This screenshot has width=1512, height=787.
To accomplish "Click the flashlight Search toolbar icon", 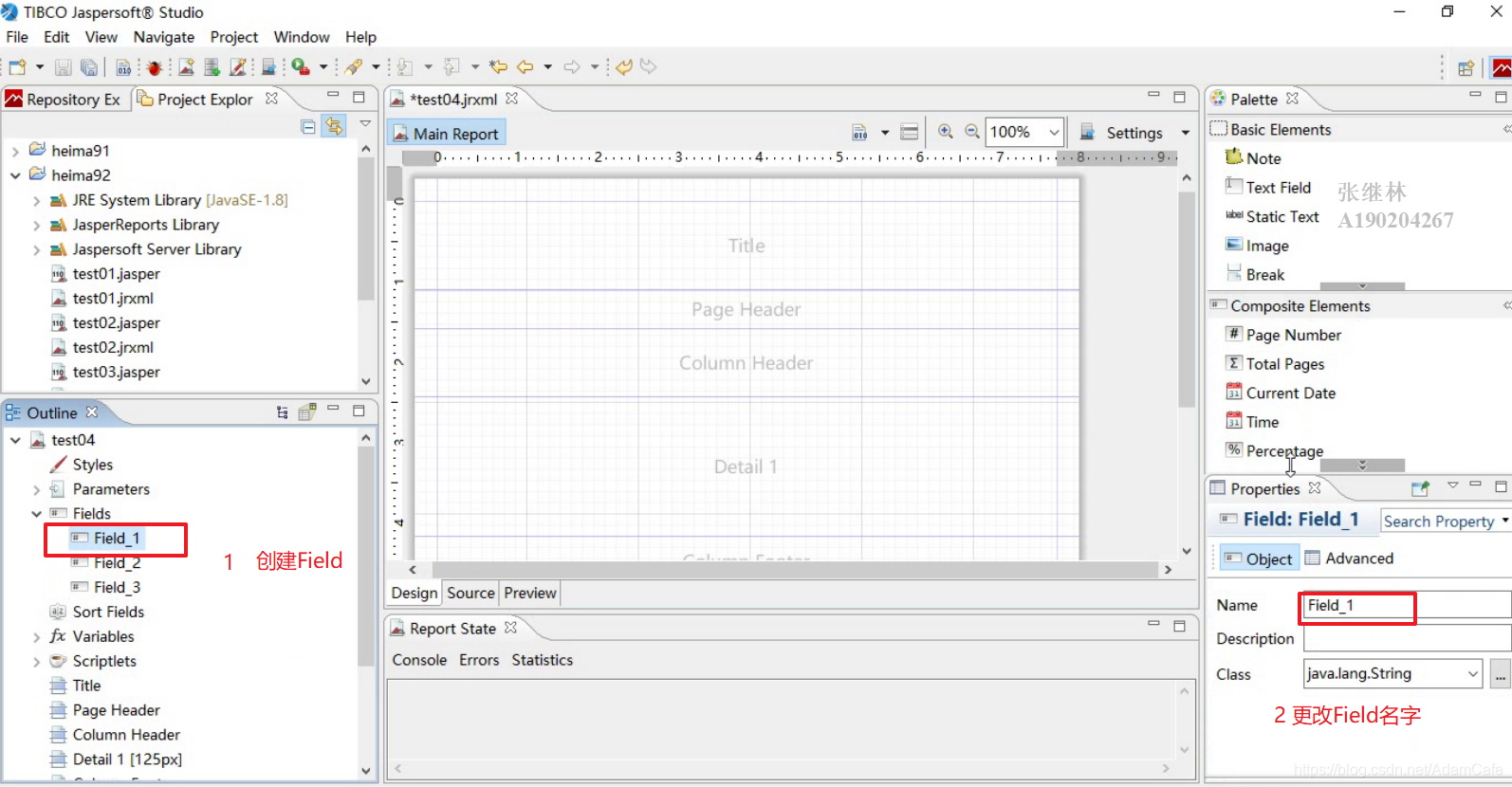I will [354, 67].
